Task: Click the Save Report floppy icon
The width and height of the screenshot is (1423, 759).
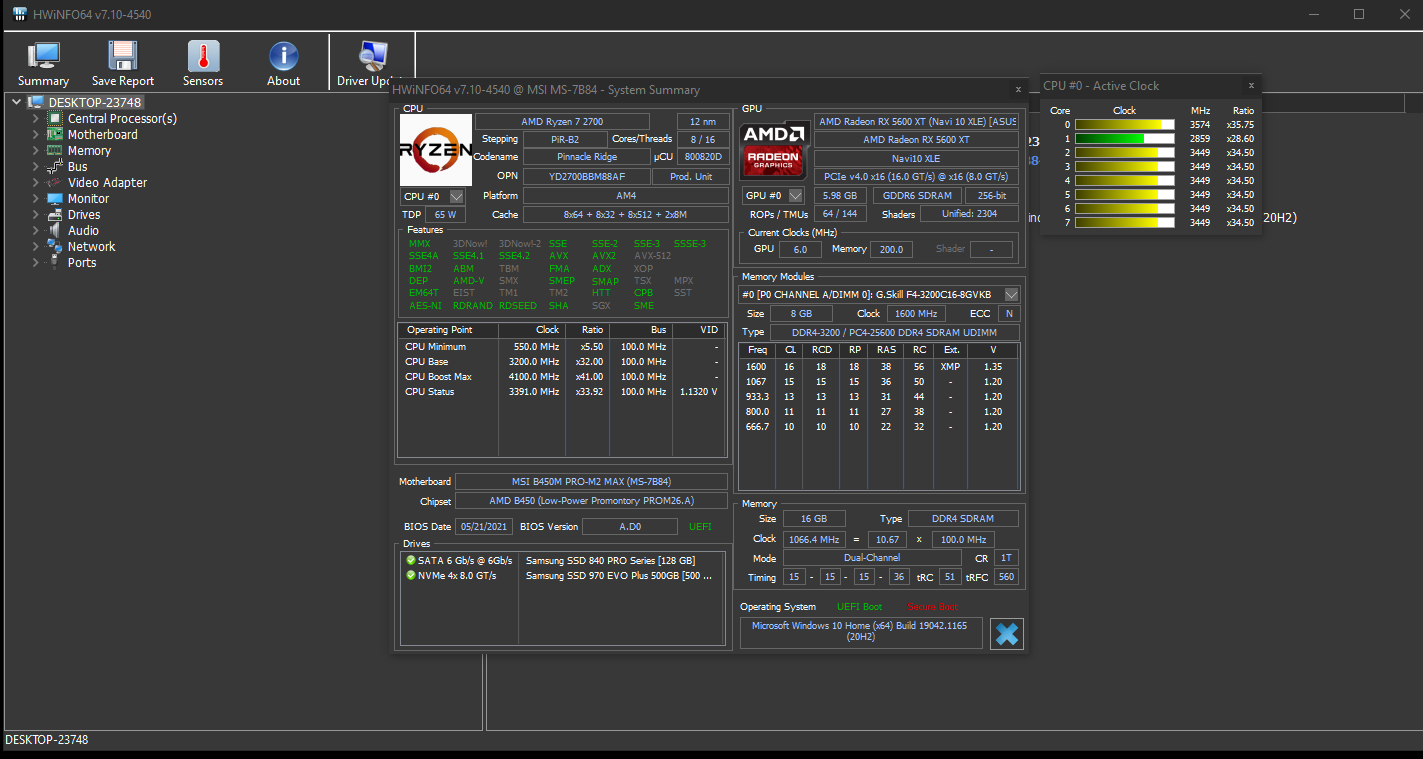Action: [123, 57]
